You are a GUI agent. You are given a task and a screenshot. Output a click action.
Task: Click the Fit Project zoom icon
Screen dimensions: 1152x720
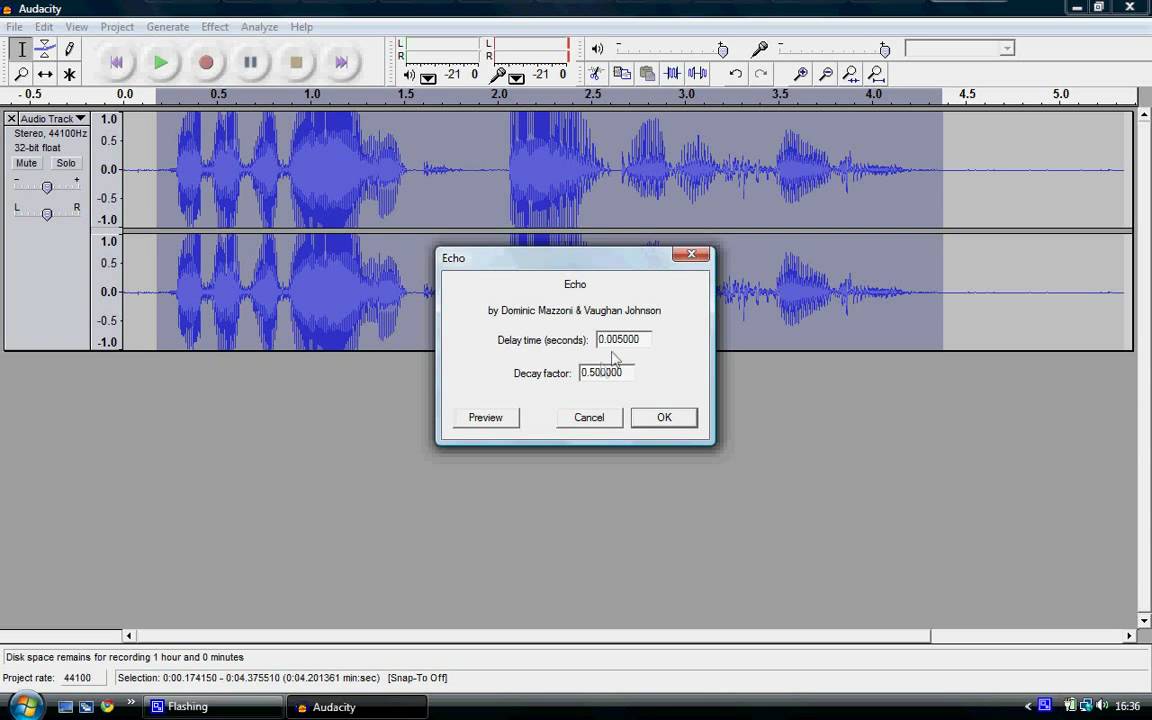(x=876, y=73)
